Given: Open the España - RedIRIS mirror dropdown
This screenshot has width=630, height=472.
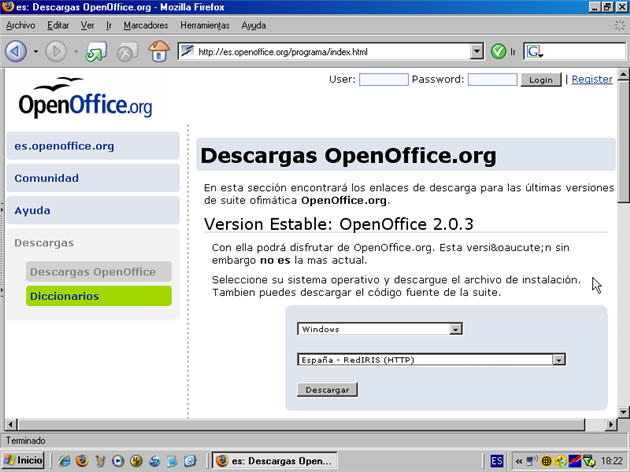Looking at the screenshot, I should (560, 359).
